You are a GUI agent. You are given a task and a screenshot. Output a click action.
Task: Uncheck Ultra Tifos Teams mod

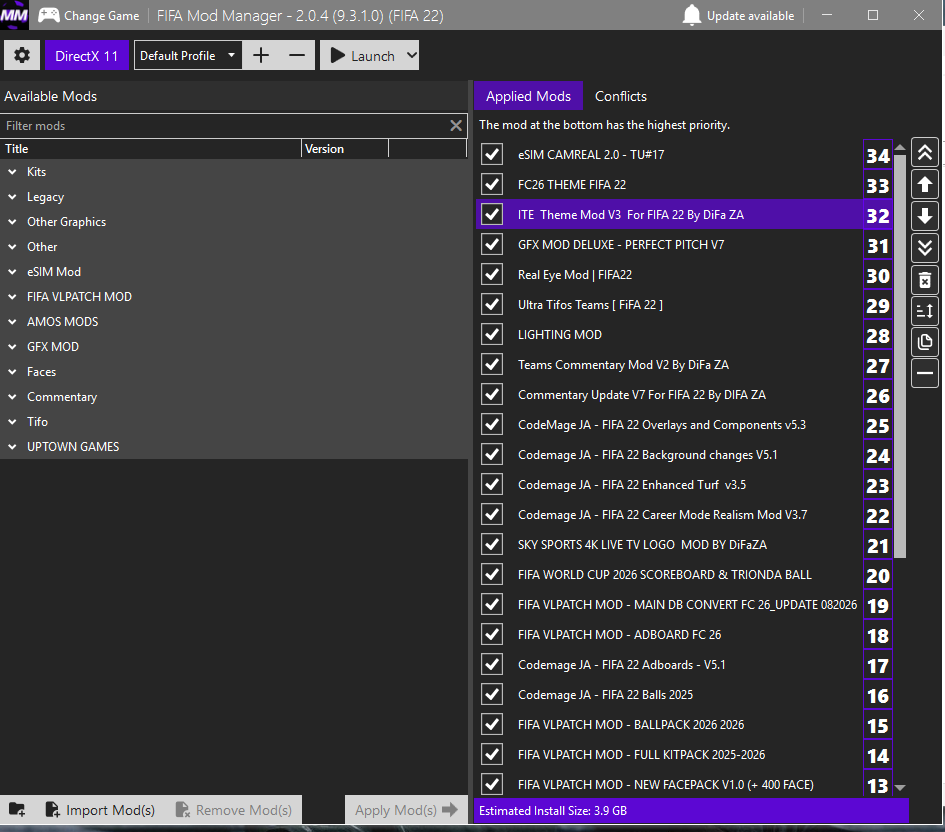[x=492, y=305]
